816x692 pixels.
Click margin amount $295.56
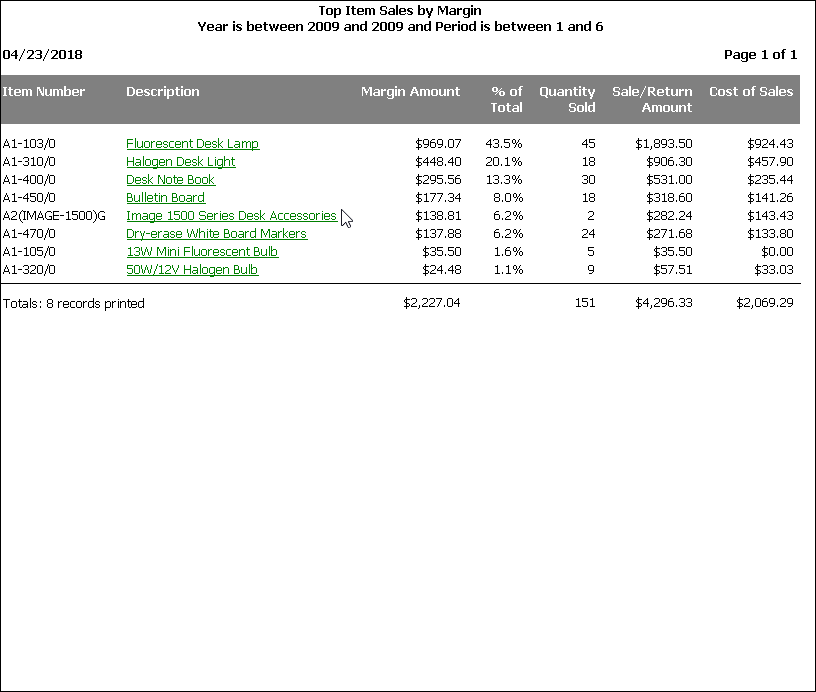click(438, 180)
